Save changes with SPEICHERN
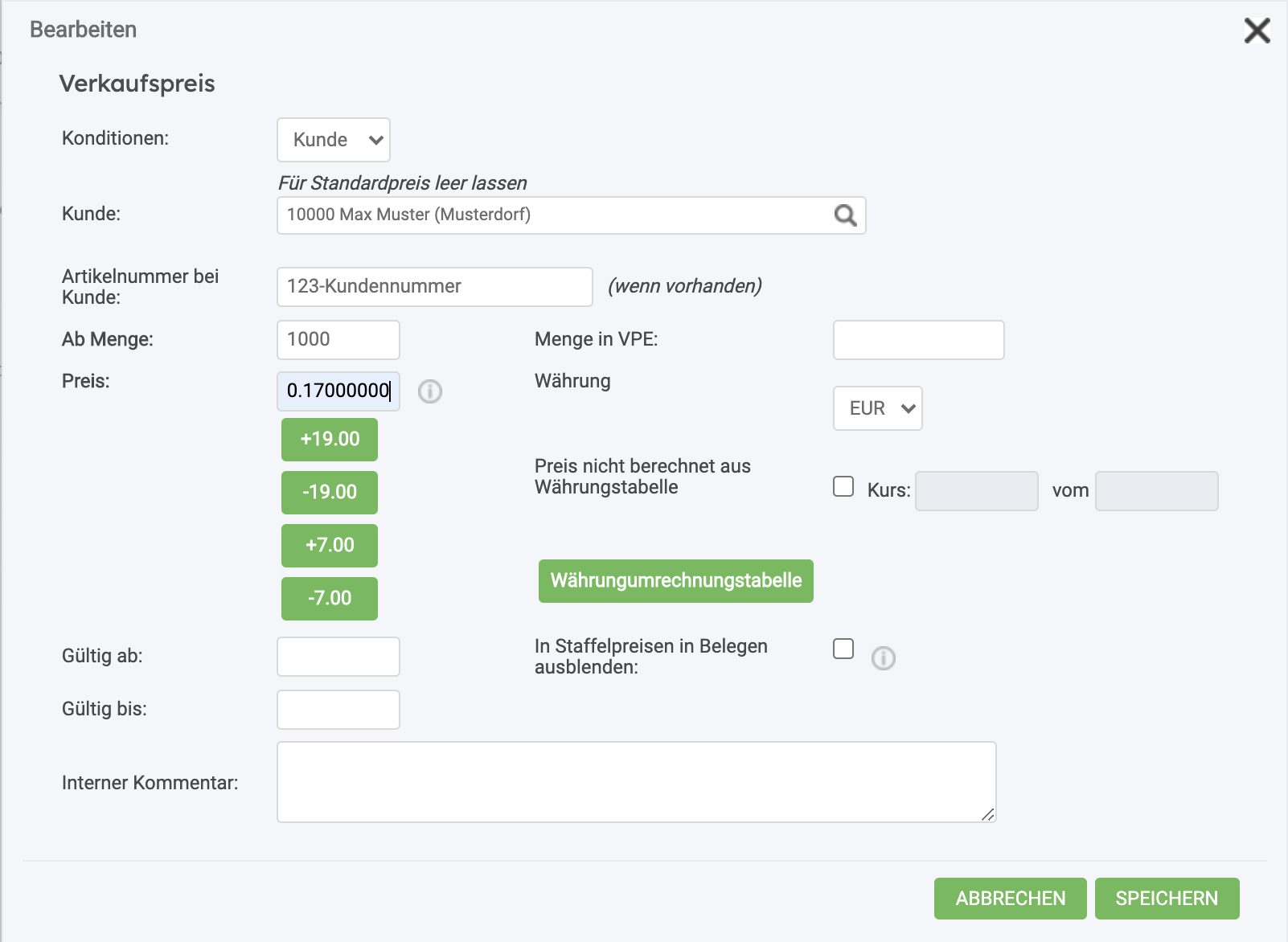This screenshot has height=942, width=1288. tap(1167, 899)
